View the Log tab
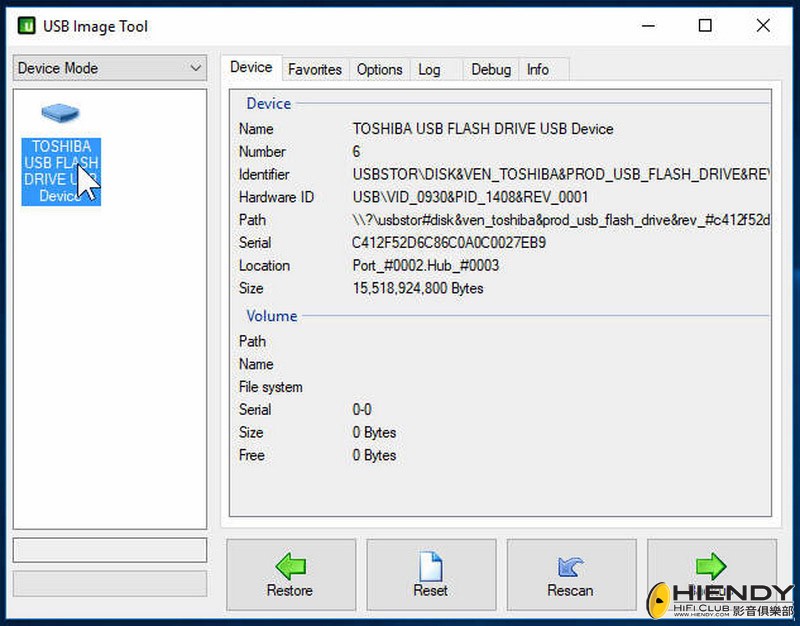 coord(429,70)
